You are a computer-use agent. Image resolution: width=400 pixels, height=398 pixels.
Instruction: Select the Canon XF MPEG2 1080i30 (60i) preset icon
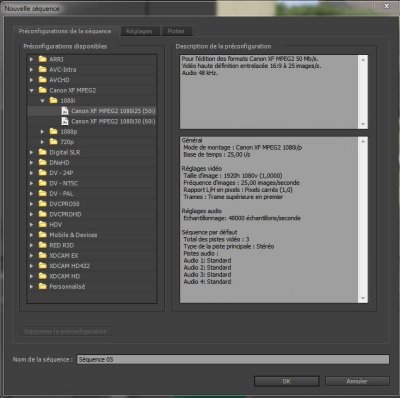point(65,121)
